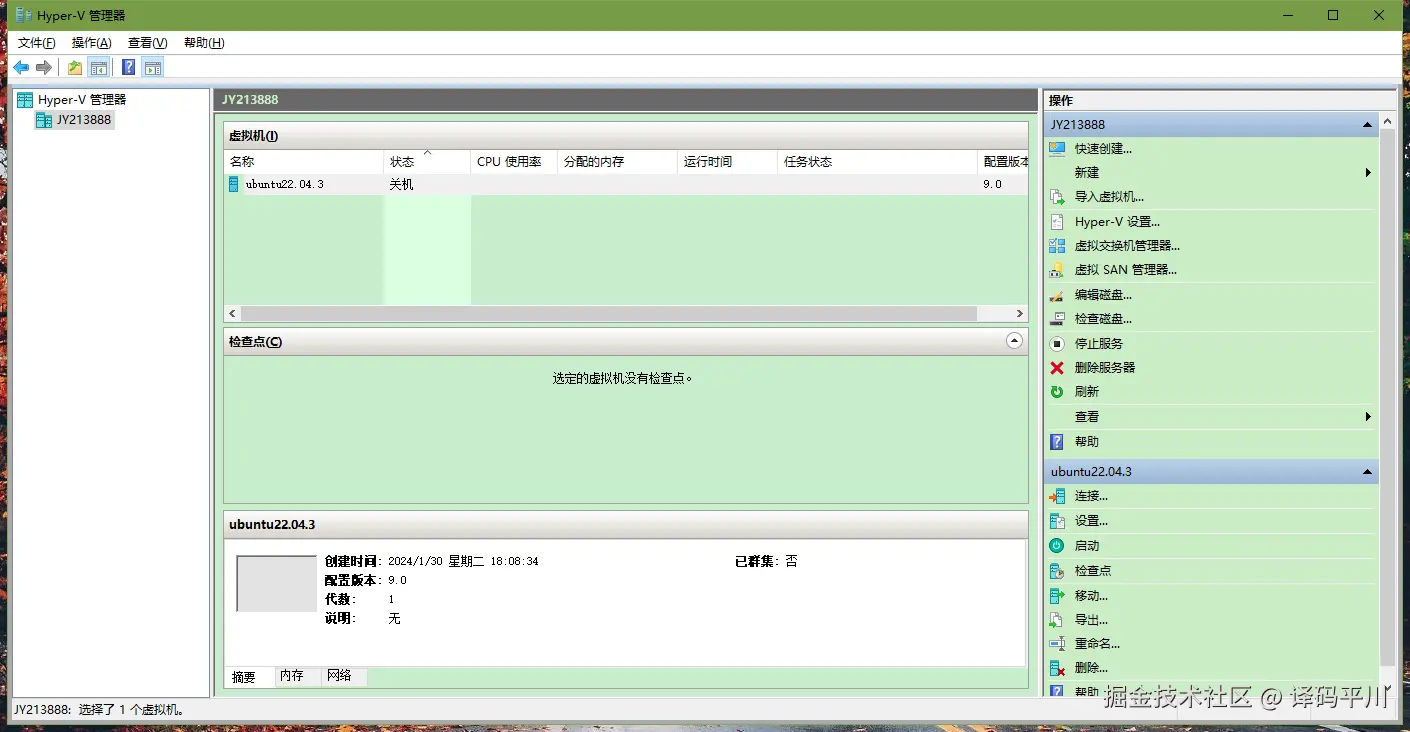Click the 虚拟交换机管理器 icon
1410x732 pixels.
point(1057,245)
